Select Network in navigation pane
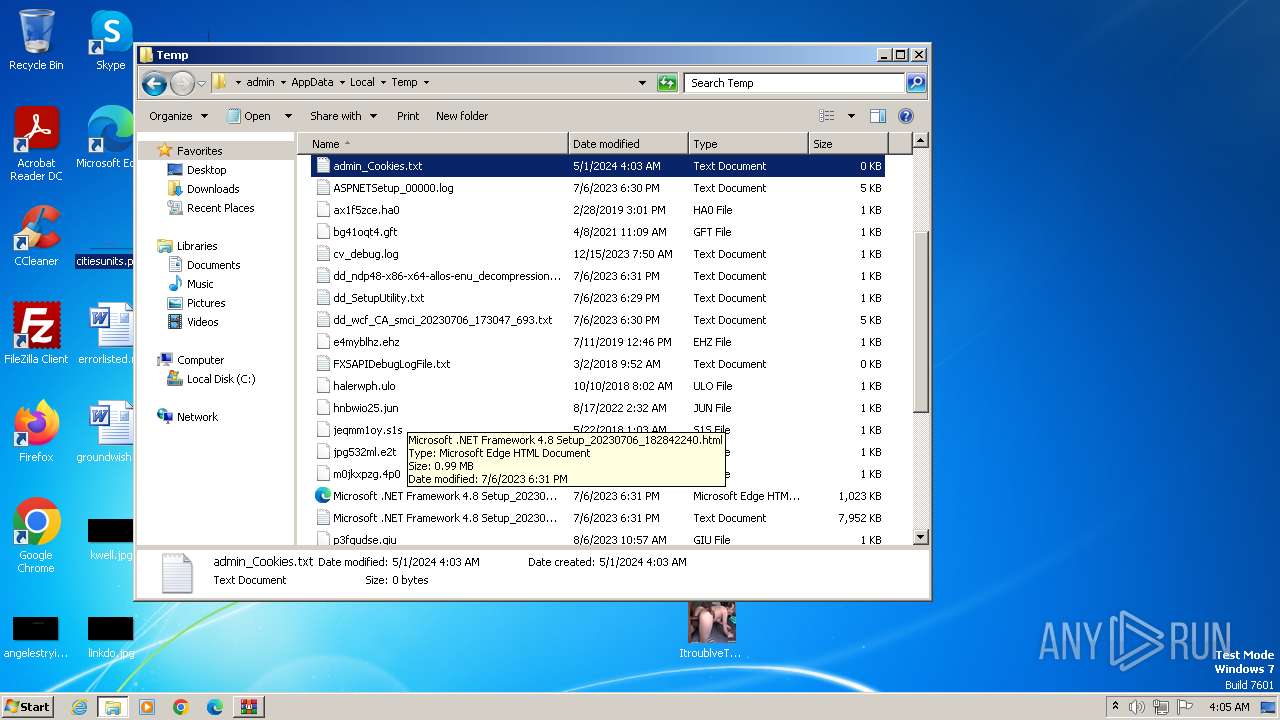The height and width of the screenshot is (720, 1280). pos(197,417)
